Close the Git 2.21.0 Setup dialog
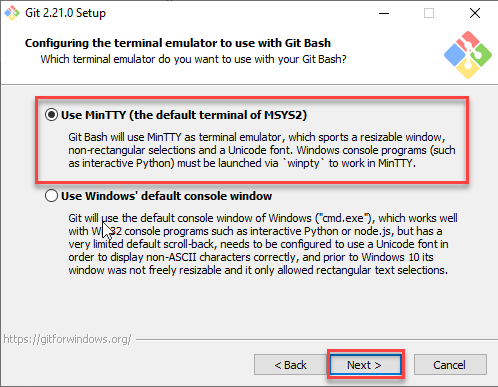 475,13
